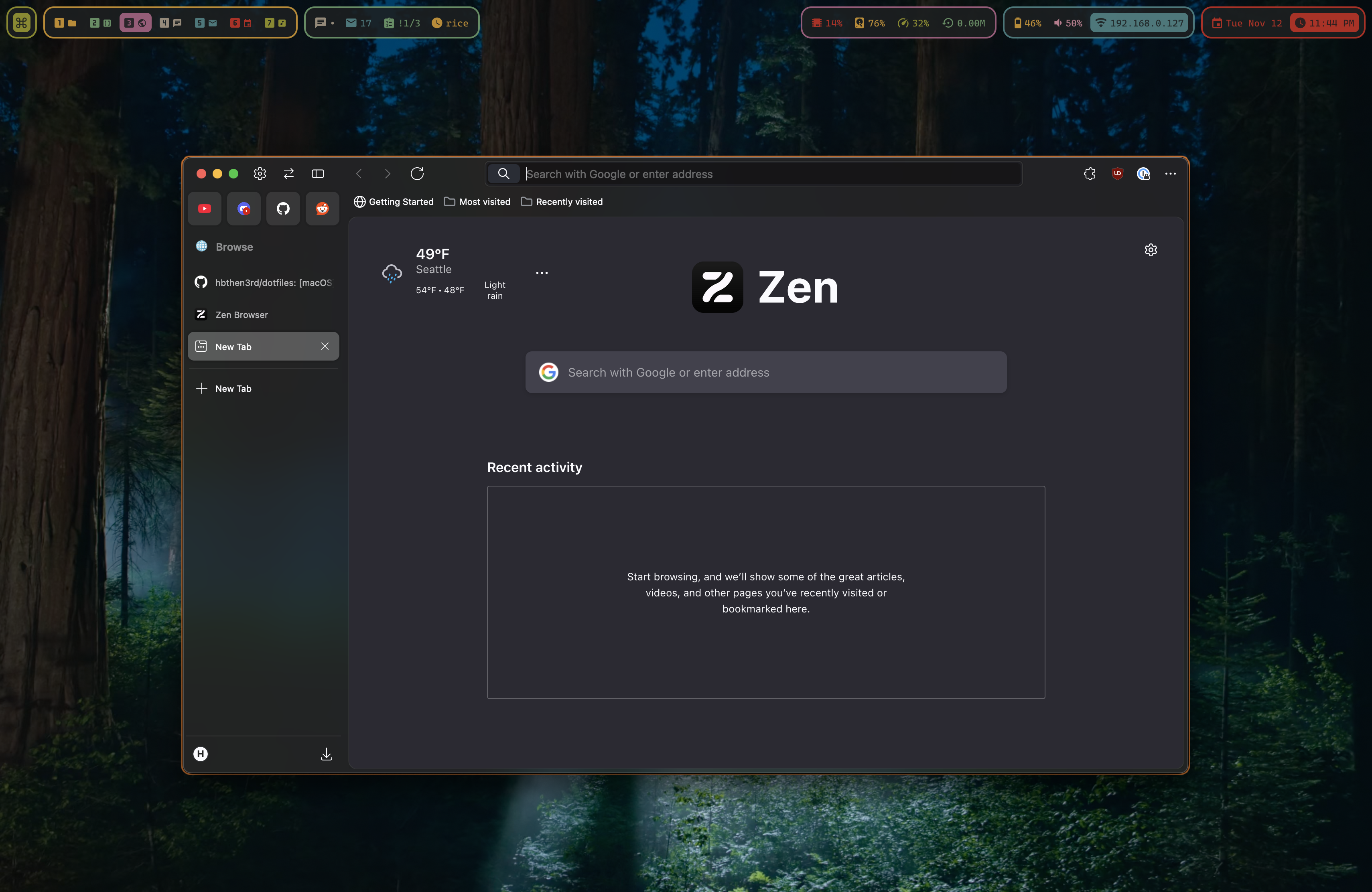Expand the Recently visited bookmarks folder
Viewport: 1372px width, 892px height.
pos(562,202)
